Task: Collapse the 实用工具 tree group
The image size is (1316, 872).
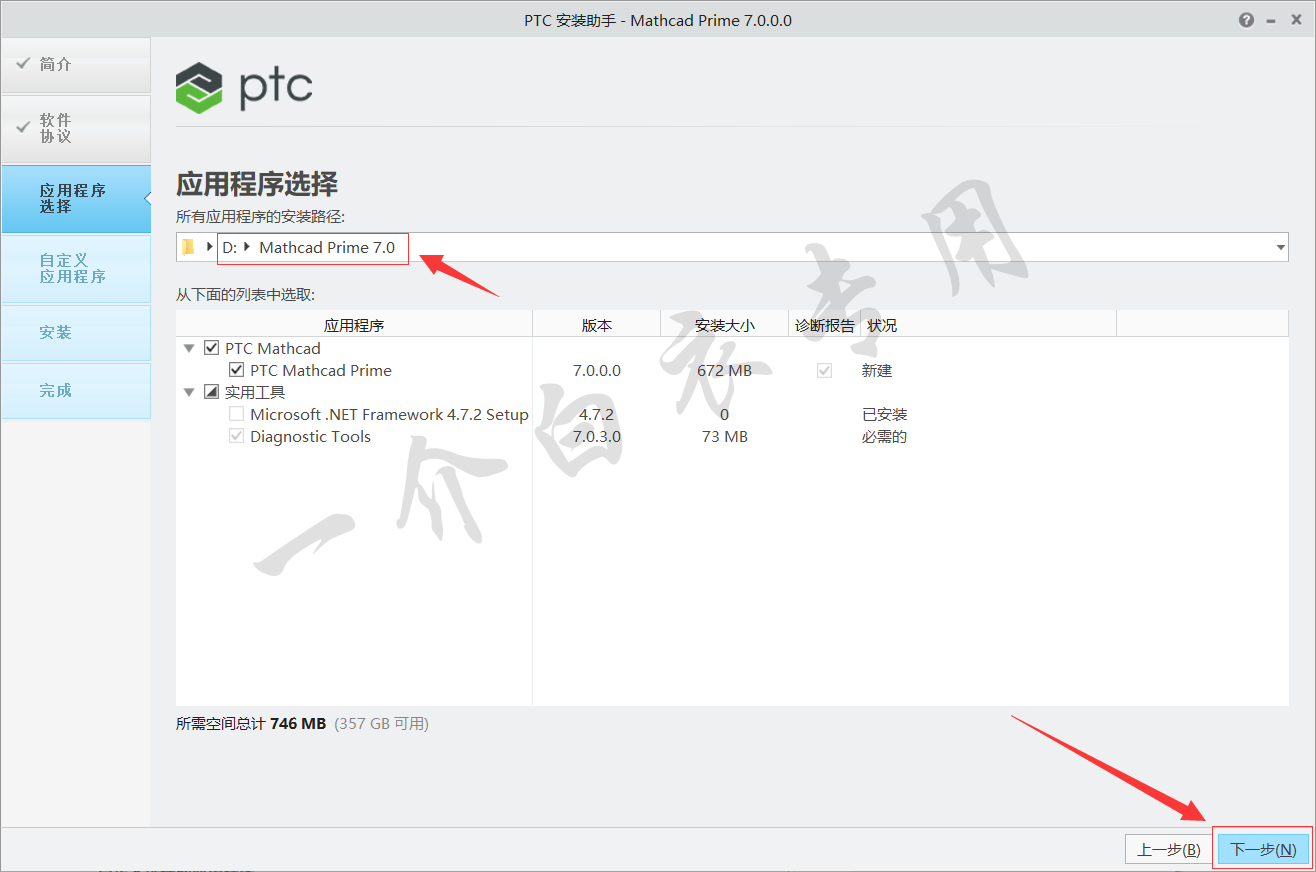Action: tap(189, 392)
